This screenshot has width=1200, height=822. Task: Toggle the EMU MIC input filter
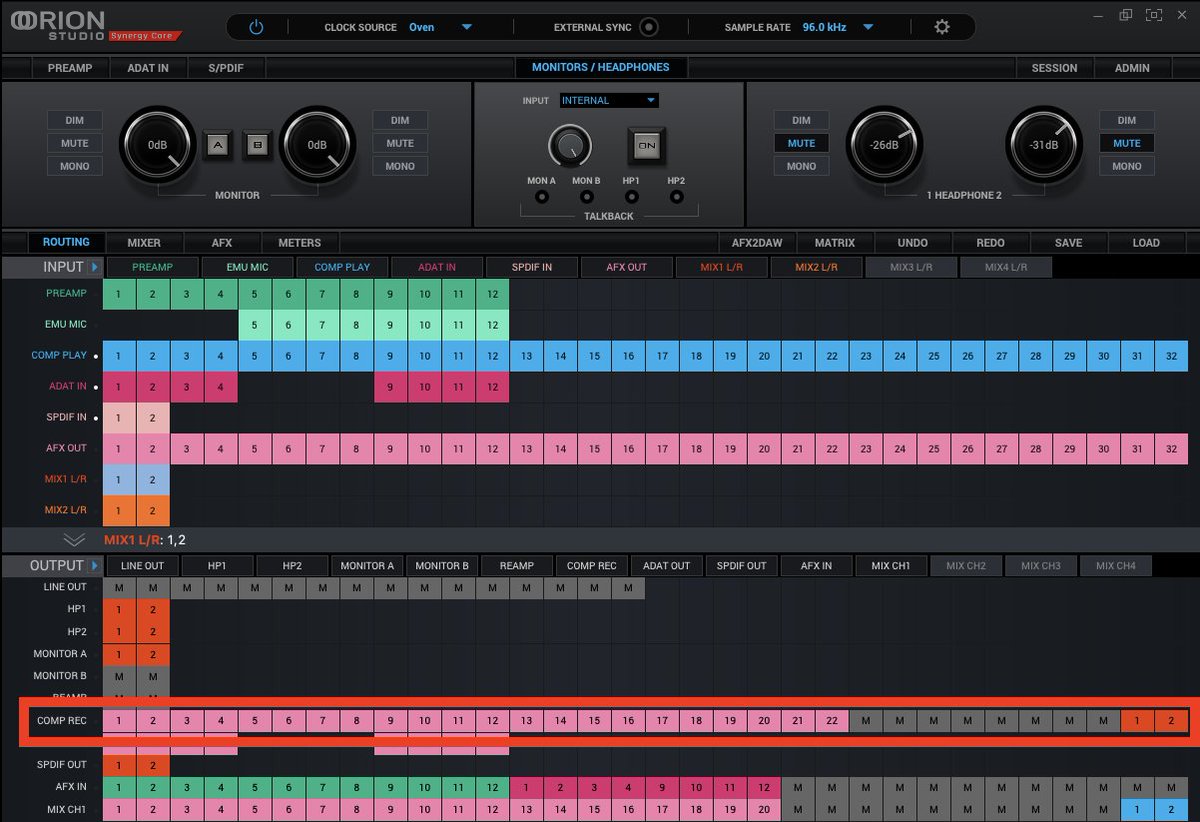pyautogui.click(x=248, y=267)
